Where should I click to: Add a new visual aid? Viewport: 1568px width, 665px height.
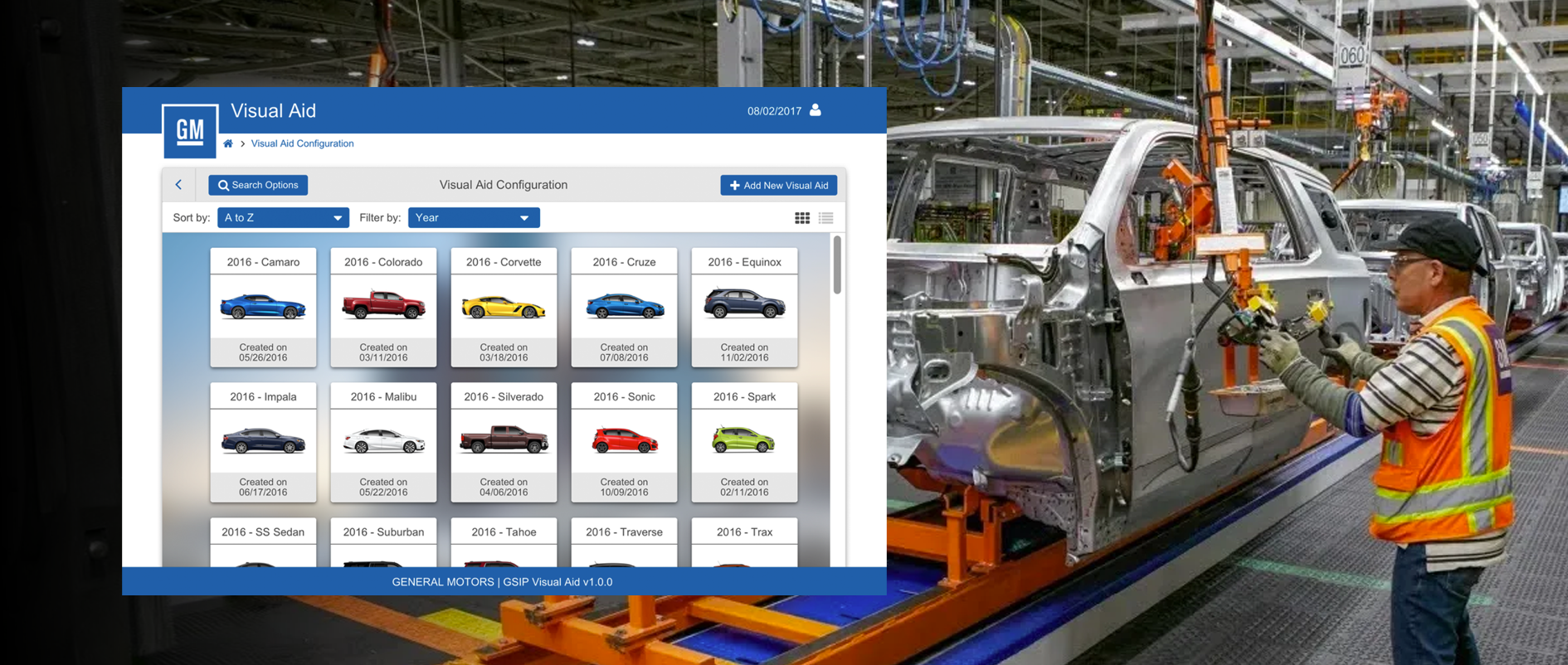tap(778, 185)
